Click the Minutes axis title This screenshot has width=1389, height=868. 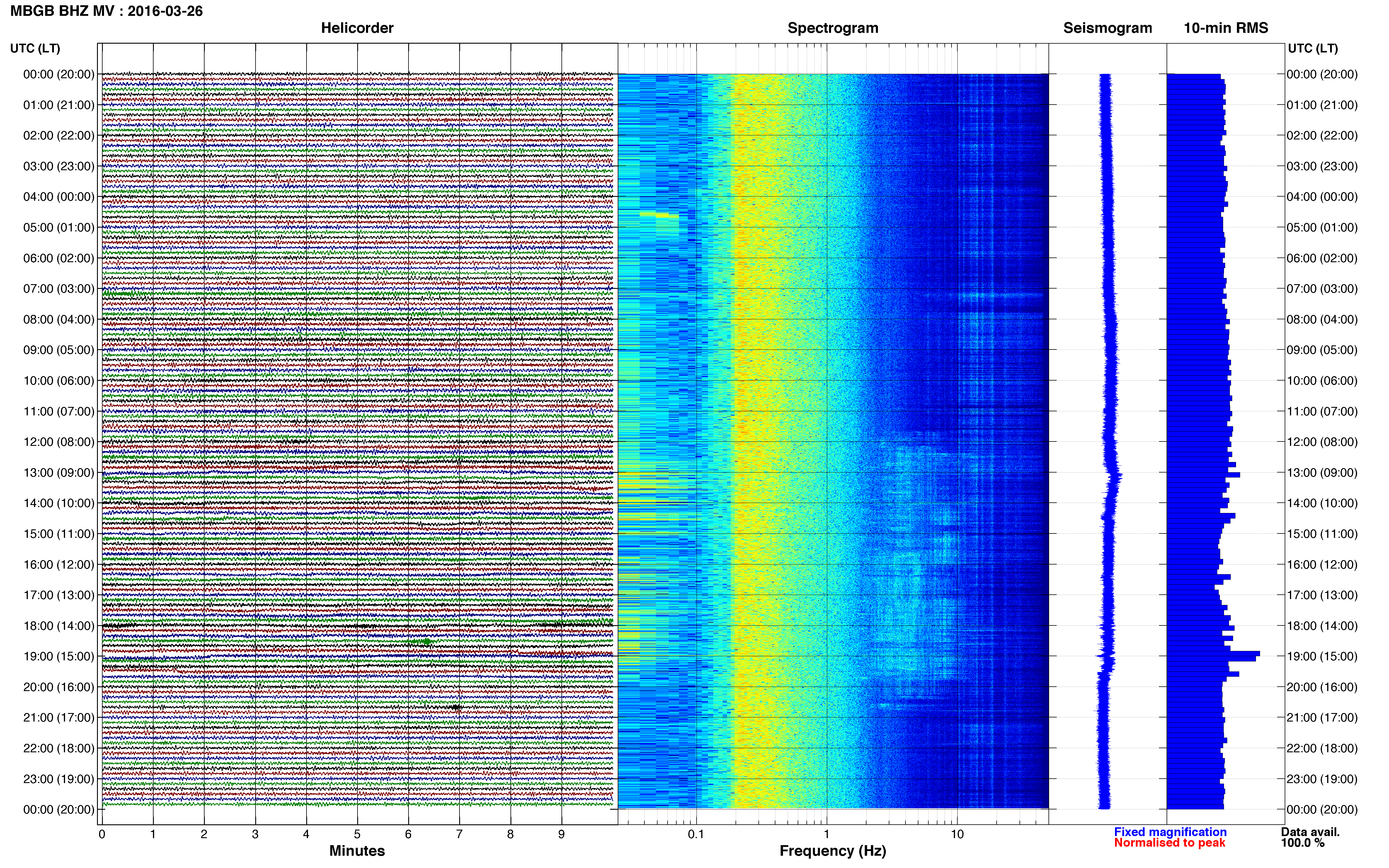click(357, 851)
